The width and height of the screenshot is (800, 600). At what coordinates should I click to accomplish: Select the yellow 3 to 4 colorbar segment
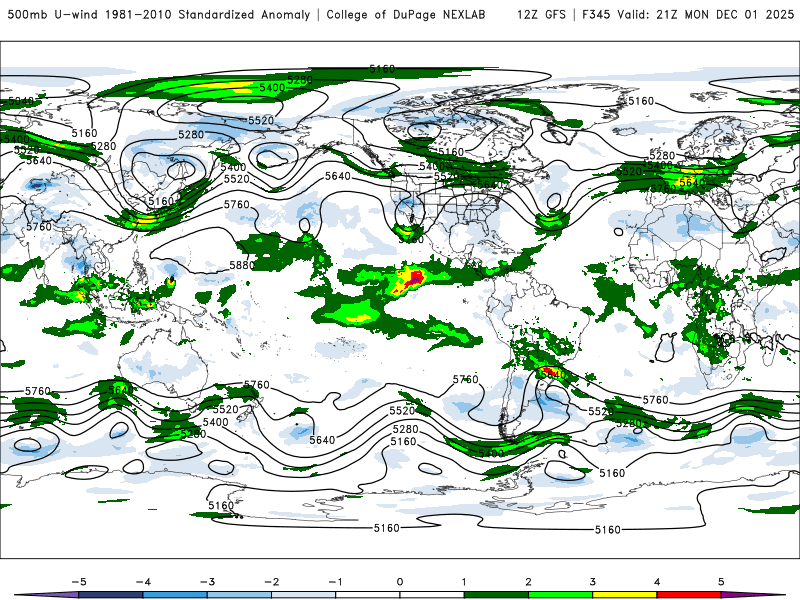625,595
